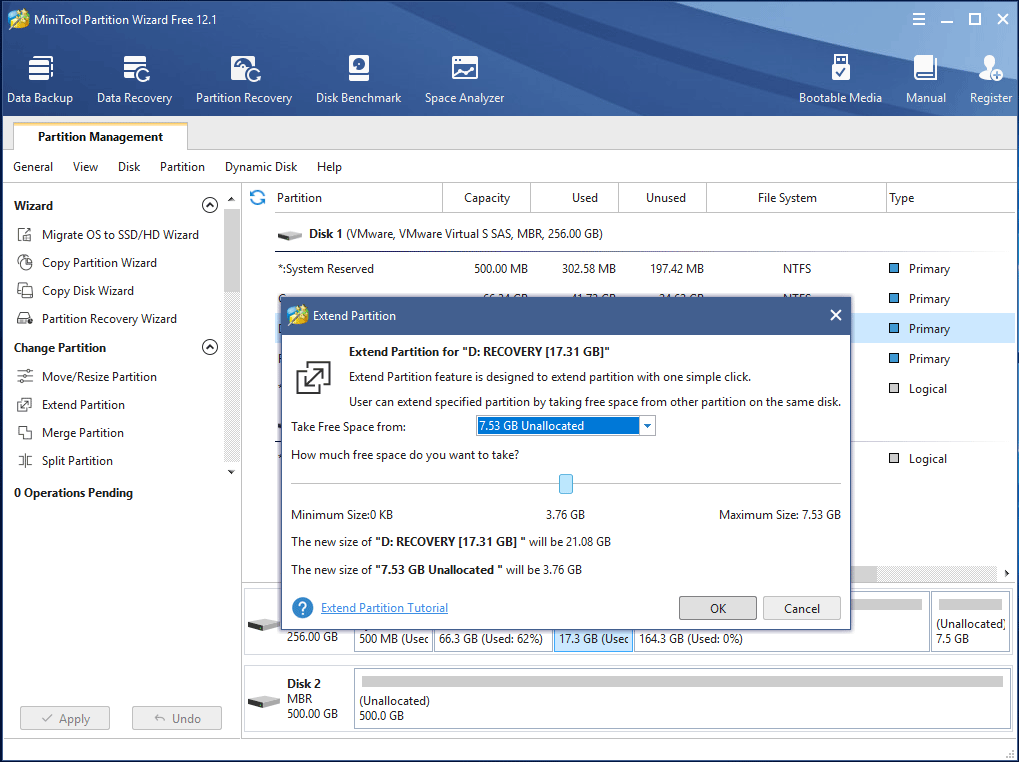Viewport: 1019px width, 762px height.
Task: Open Partition Recovery from the toolbar
Action: coord(244,79)
